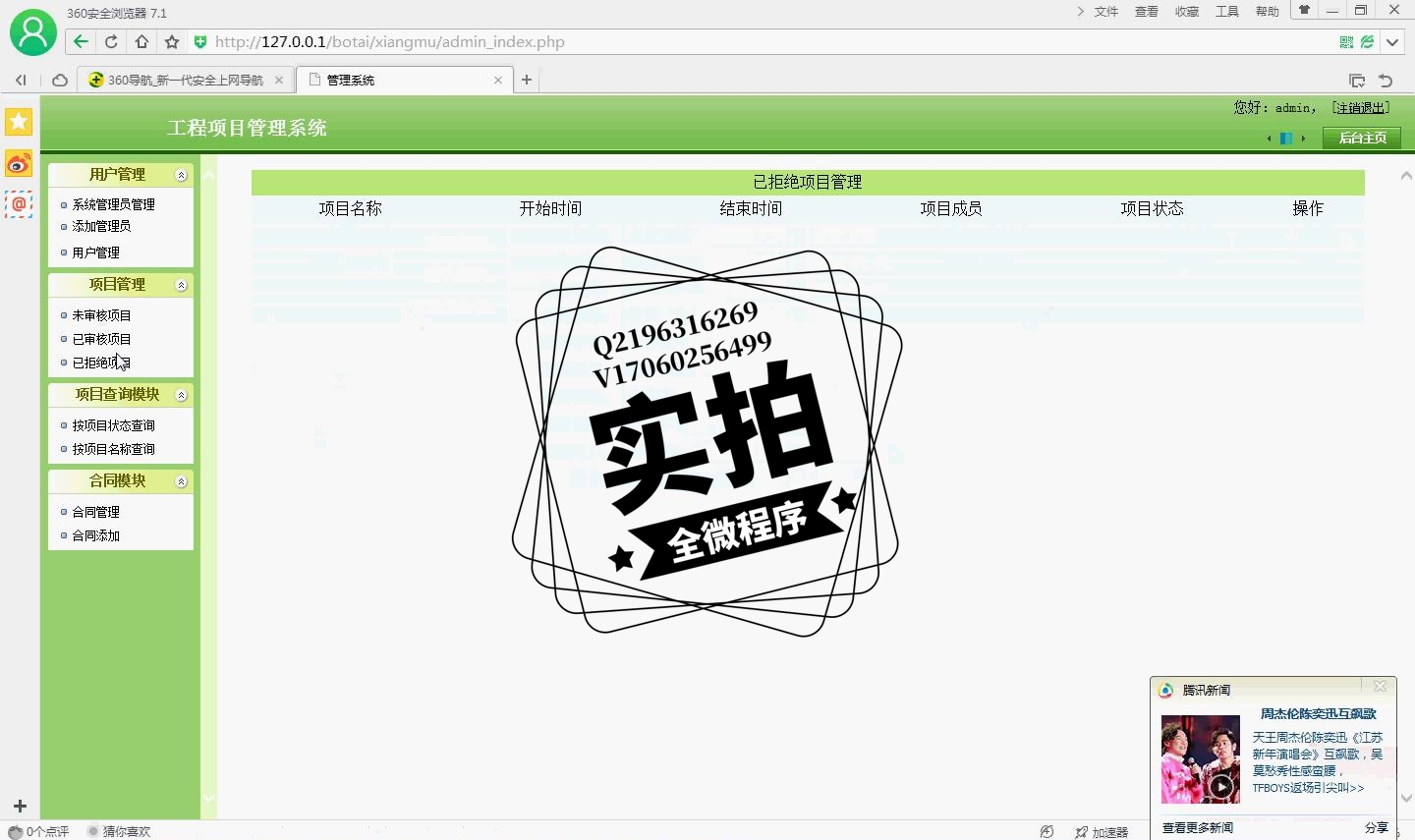Click 查看更多新闻 link
This screenshot has width=1415, height=840.
point(1198,828)
